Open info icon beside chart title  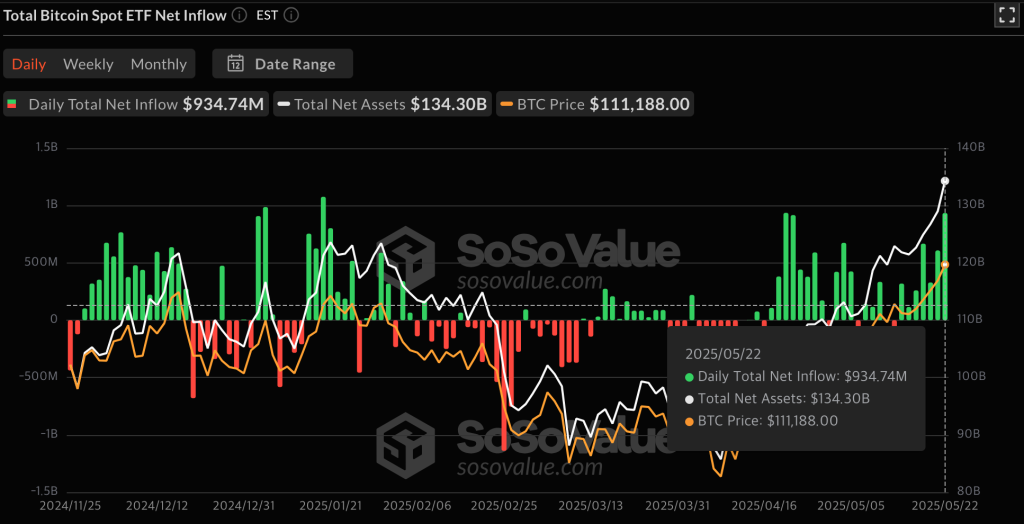click(240, 15)
